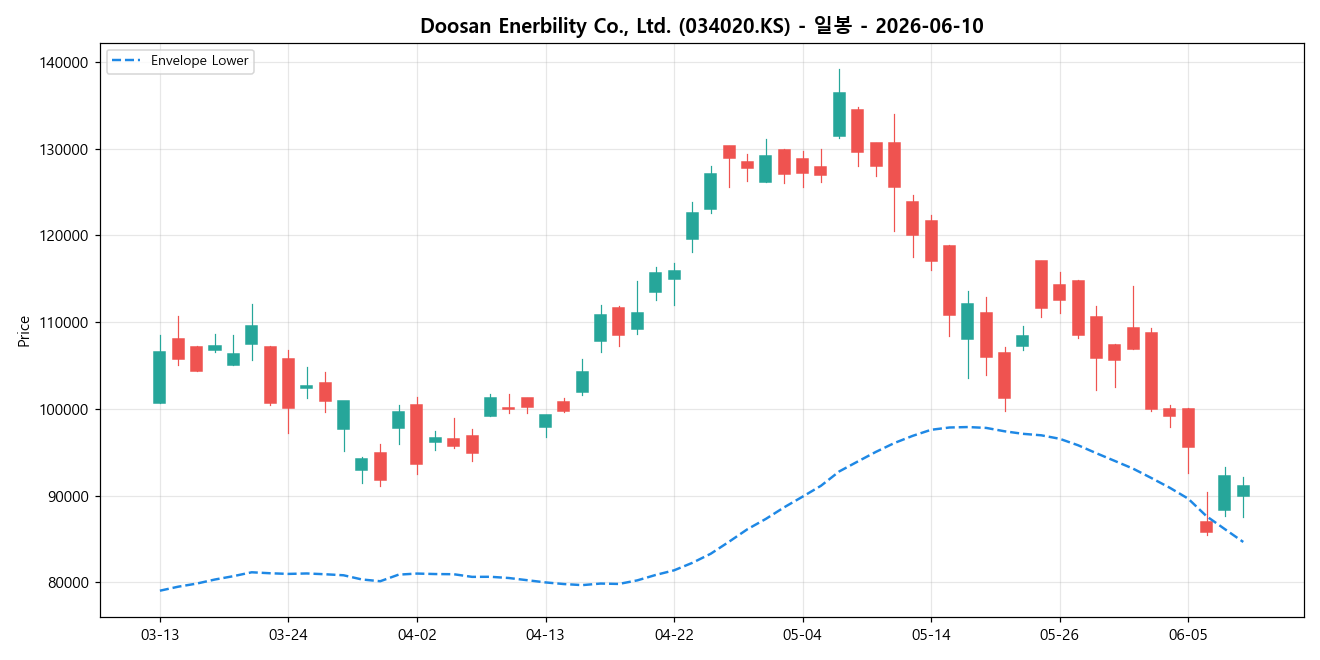The height and width of the screenshot is (660, 1320).
Task: Click the Envelope Lower legend label
Action: click(199, 61)
